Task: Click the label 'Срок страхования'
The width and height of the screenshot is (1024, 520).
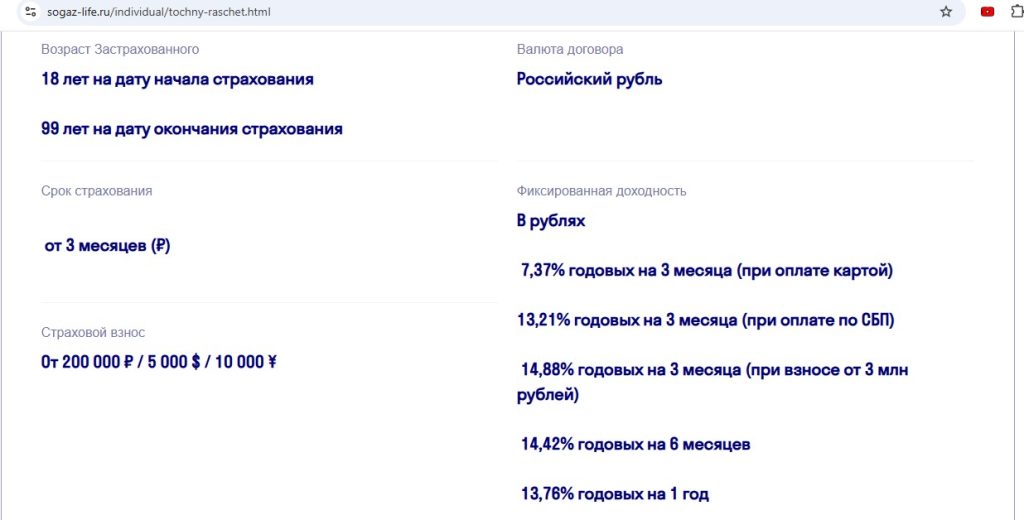Action: pos(97,191)
